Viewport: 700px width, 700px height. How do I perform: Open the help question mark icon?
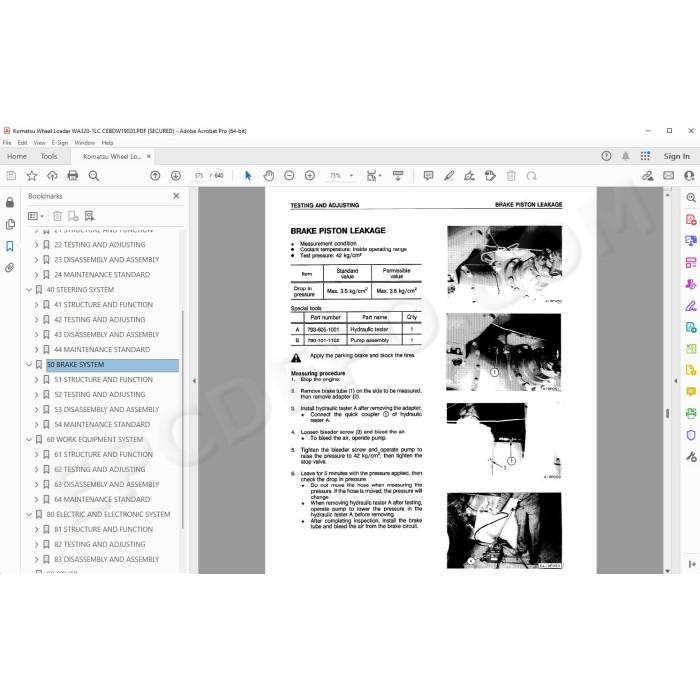point(606,156)
